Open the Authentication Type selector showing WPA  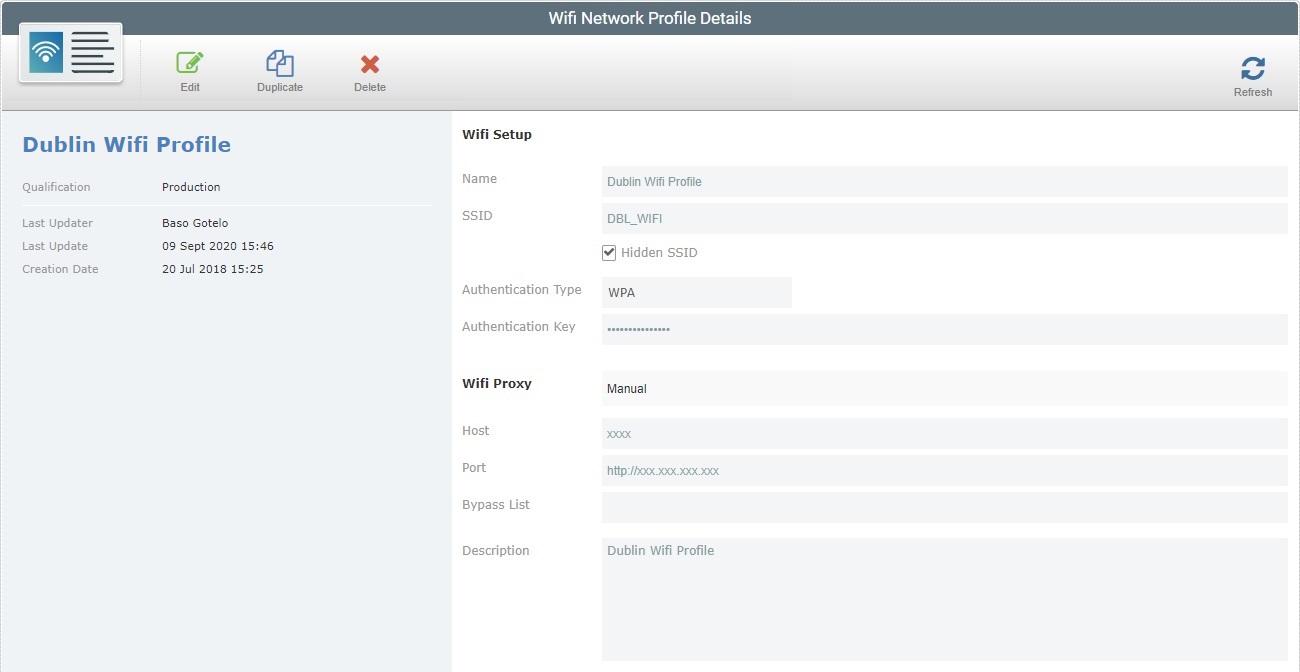pyautogui.click(x=696, y=292)
